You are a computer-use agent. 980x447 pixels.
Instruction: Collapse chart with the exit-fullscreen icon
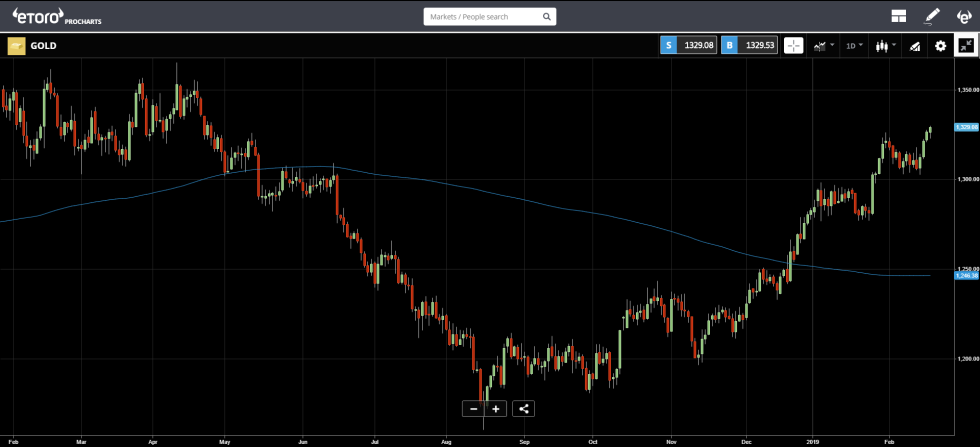tap(966, 45)
